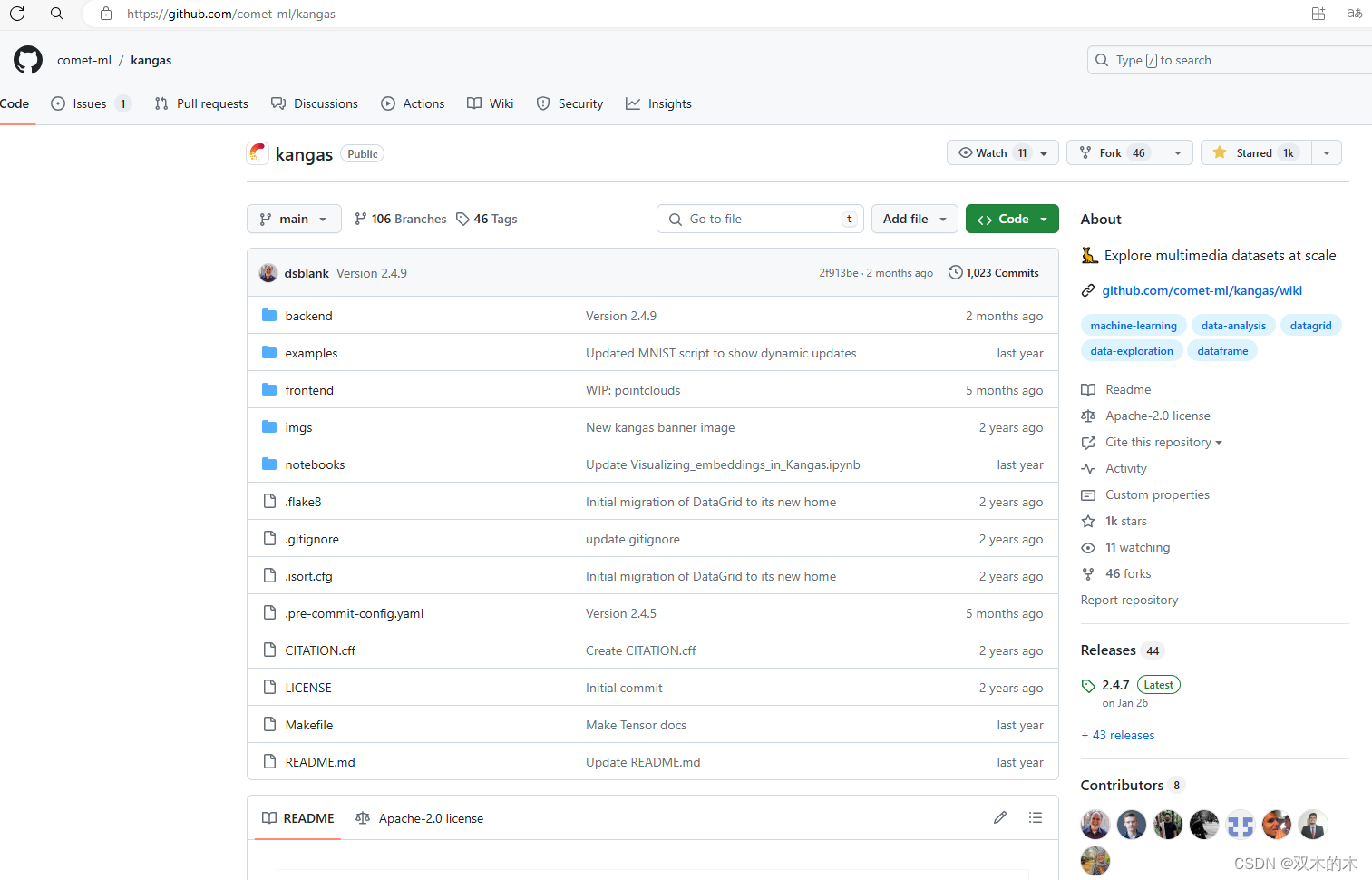Viewport: 1372px width, 880px height.
Task: Open the comet-ml organization link
Action: 84,60
